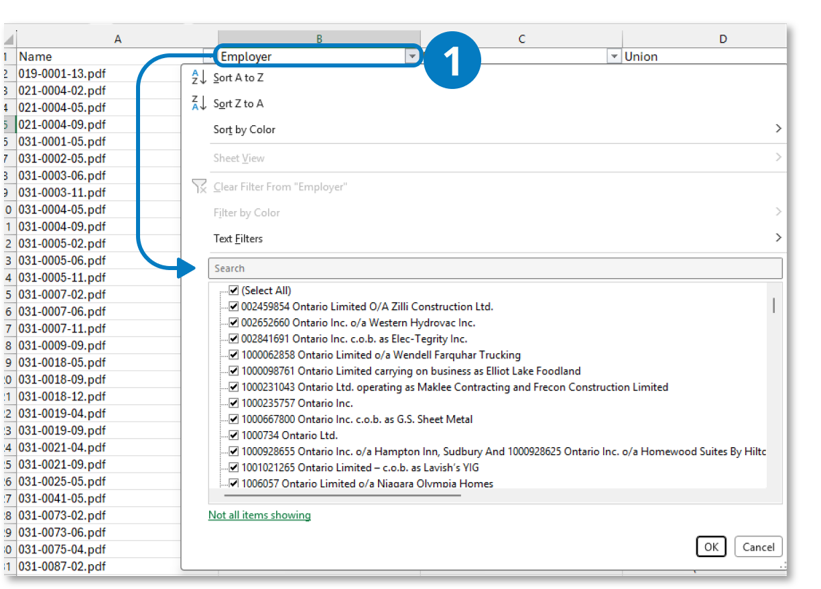The height and width of the screenshot is (589, 821).
Task: Click the Employer header cell text
Action: (x=246, y=57)
